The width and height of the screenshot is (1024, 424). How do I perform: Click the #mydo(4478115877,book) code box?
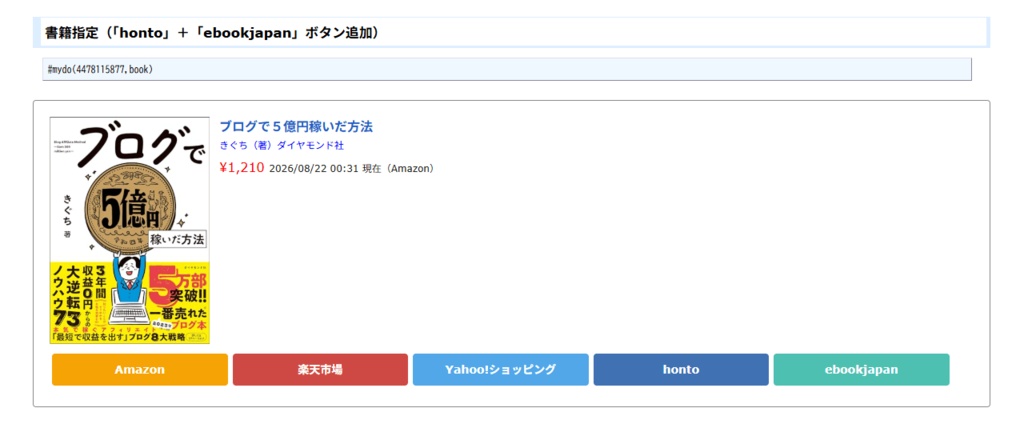tap(507, 69)
